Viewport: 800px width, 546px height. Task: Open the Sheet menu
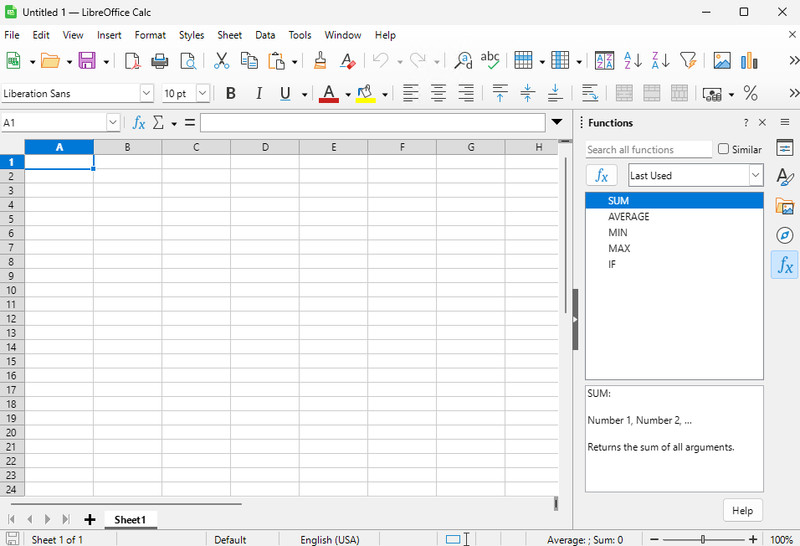[230, 35]
